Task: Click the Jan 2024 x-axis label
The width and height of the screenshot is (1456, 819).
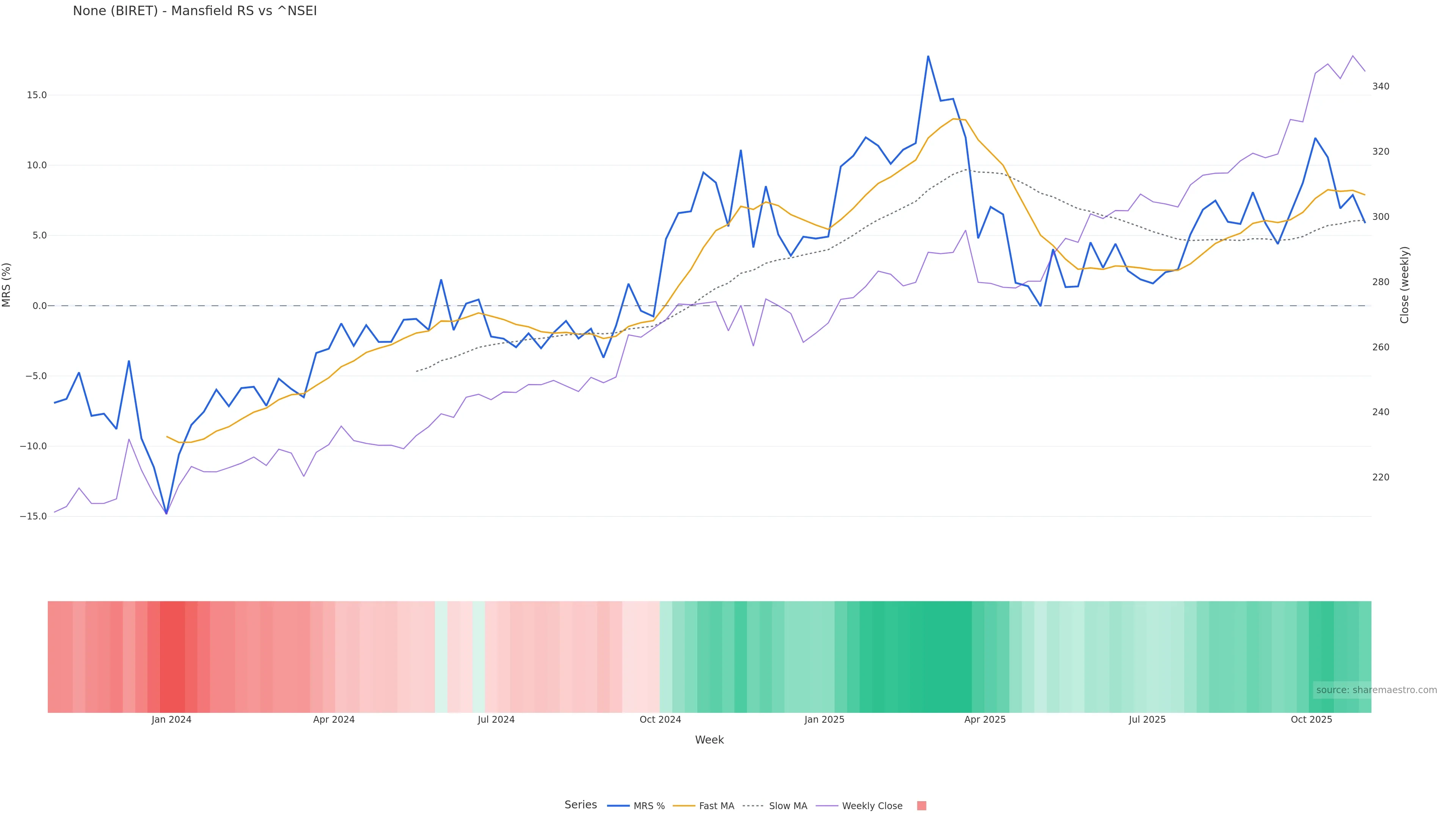Action: tap(171, 720)
